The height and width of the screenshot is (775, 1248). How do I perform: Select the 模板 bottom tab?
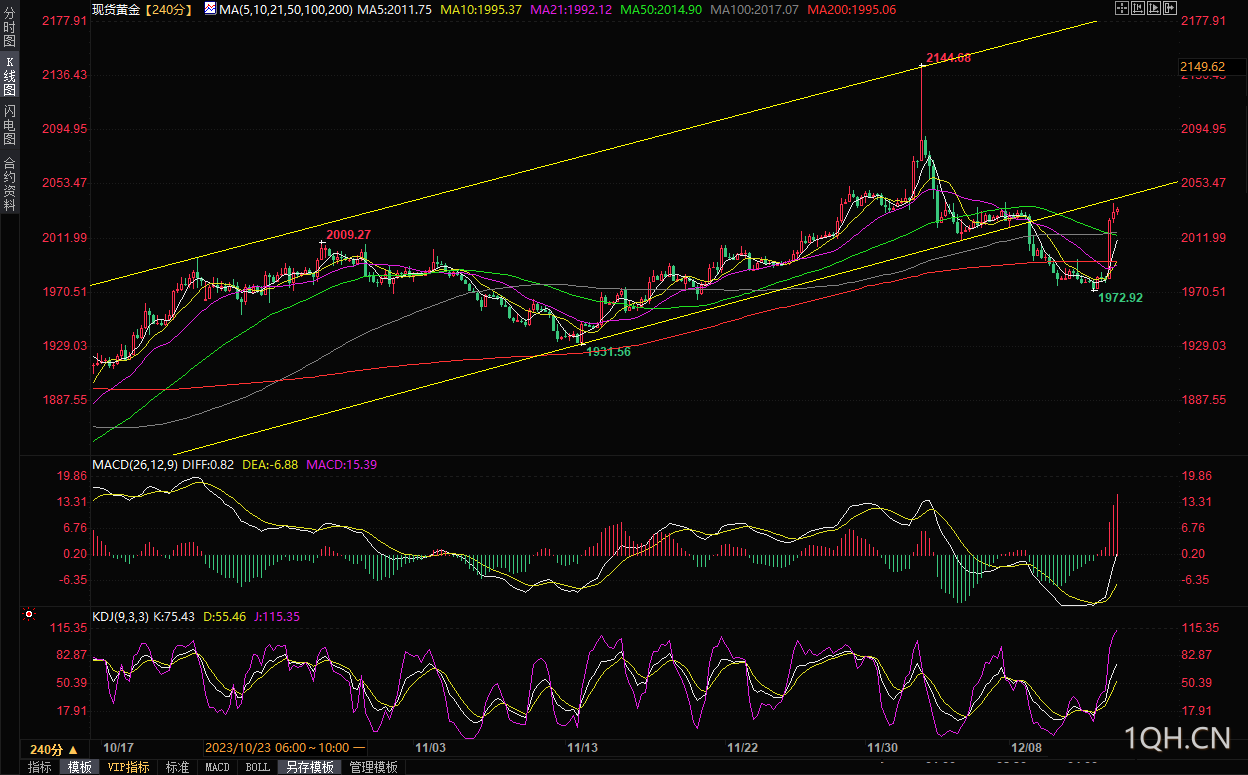point(79,767)
